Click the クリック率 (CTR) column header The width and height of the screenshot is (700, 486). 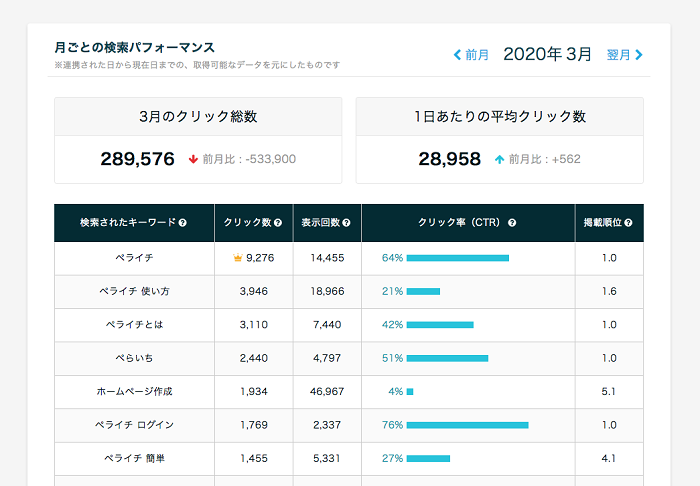coord(468,223)
